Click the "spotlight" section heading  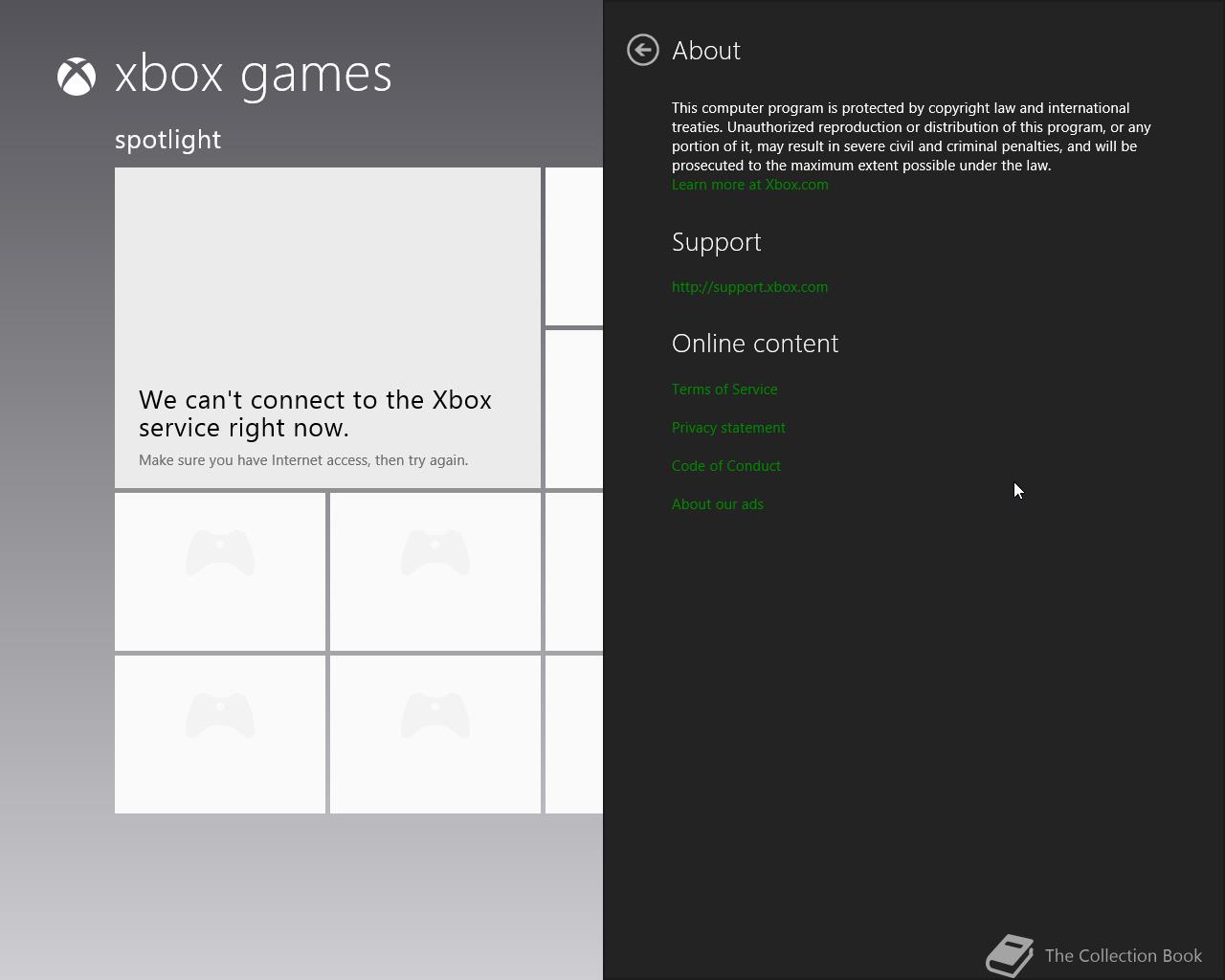168,140
